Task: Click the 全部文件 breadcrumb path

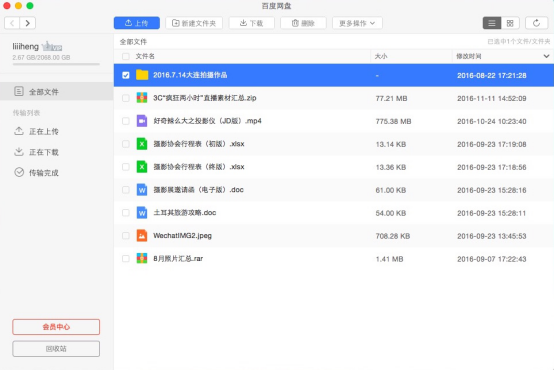Action: tap(133, 42)
